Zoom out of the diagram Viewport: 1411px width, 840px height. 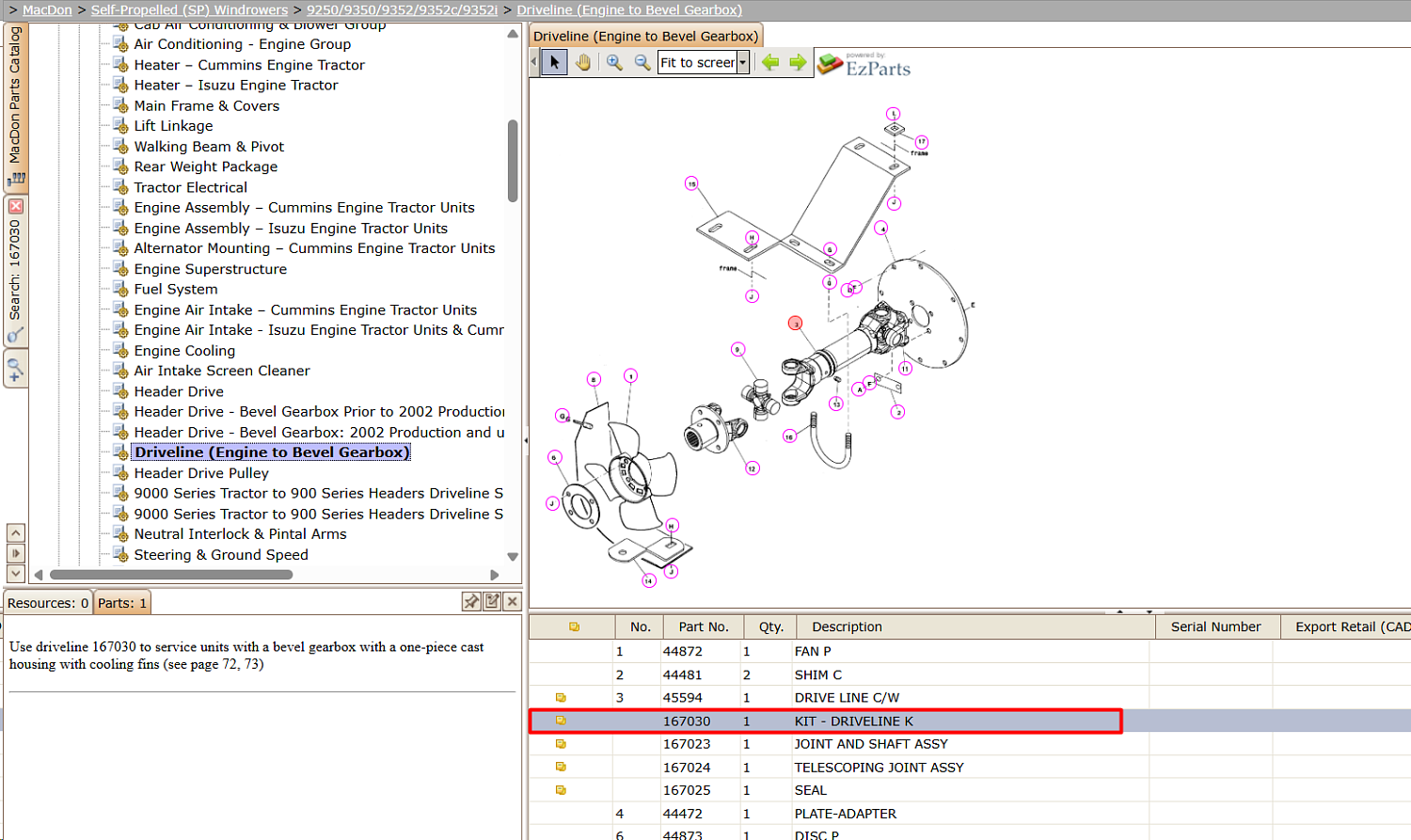coord(642,63)
